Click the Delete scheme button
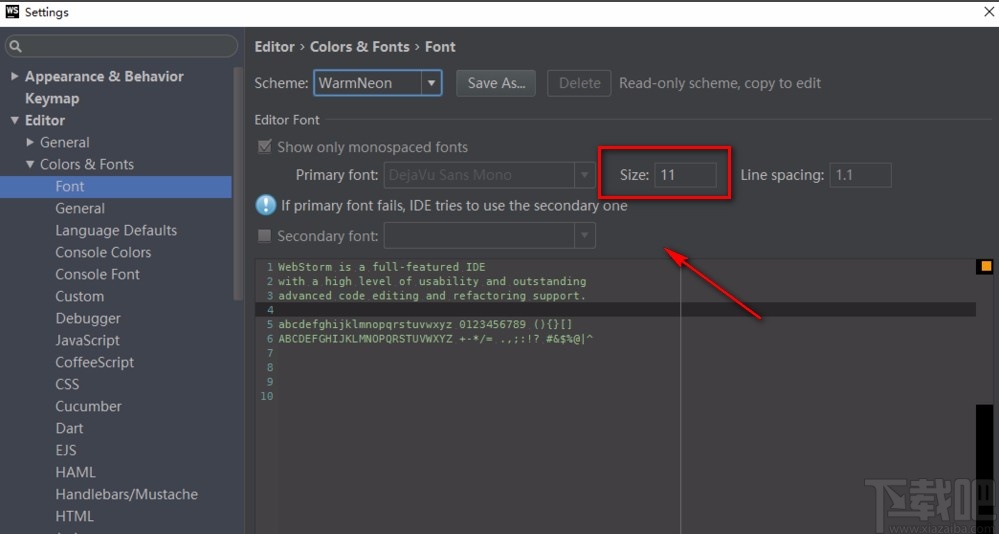 (579, 83)
